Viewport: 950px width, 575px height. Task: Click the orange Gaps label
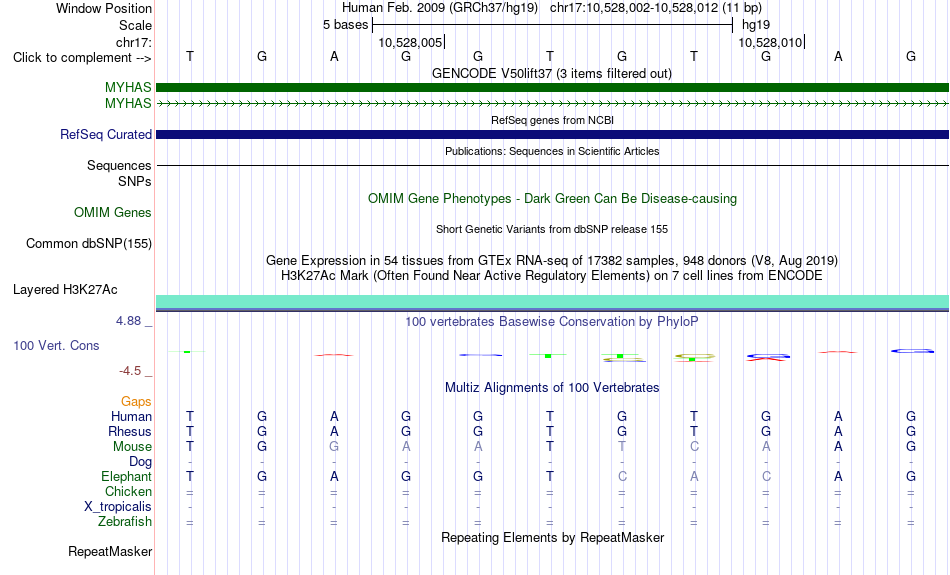(136, 402)
